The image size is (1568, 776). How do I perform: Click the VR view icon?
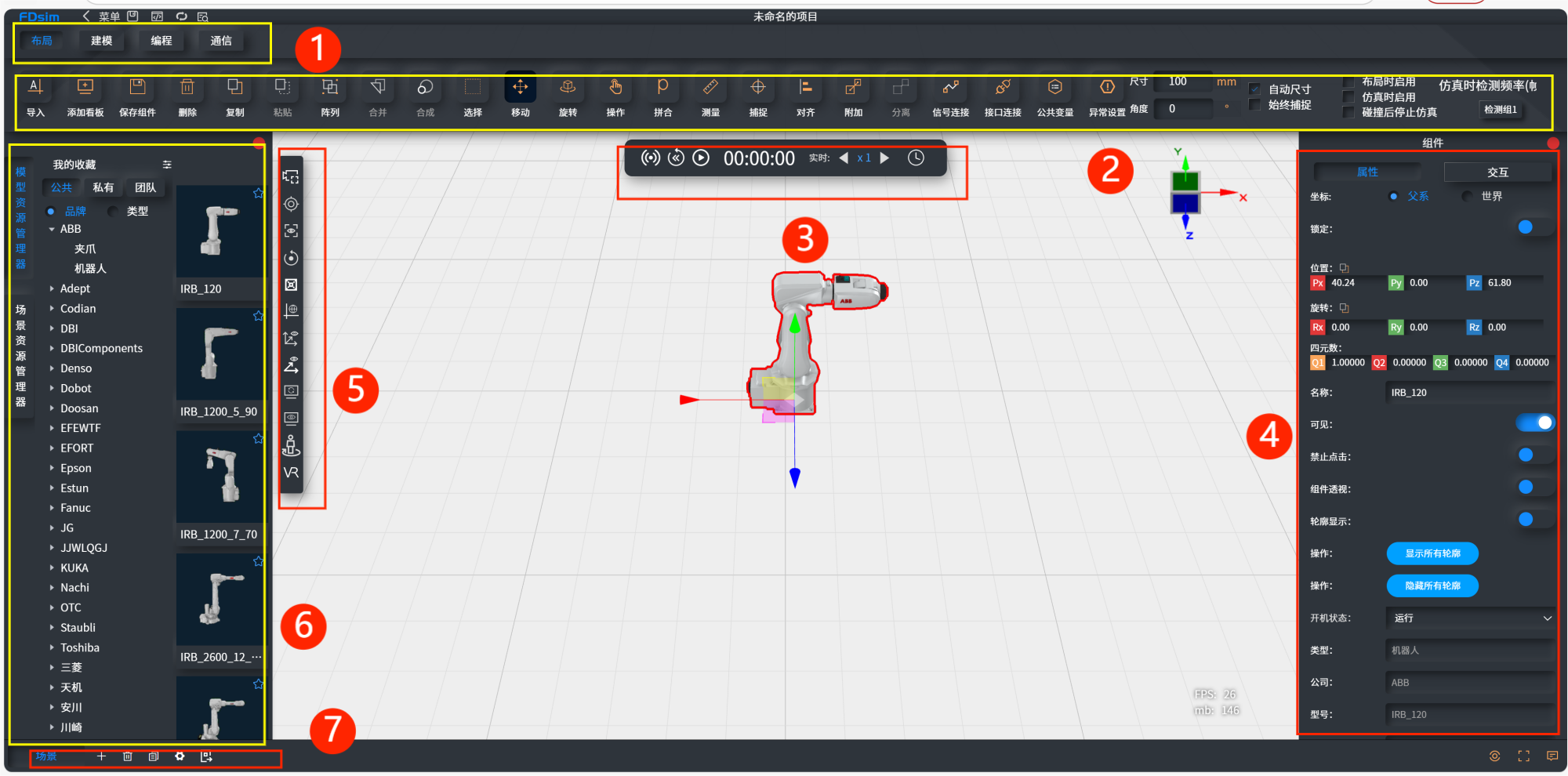[x=291, y=473]
